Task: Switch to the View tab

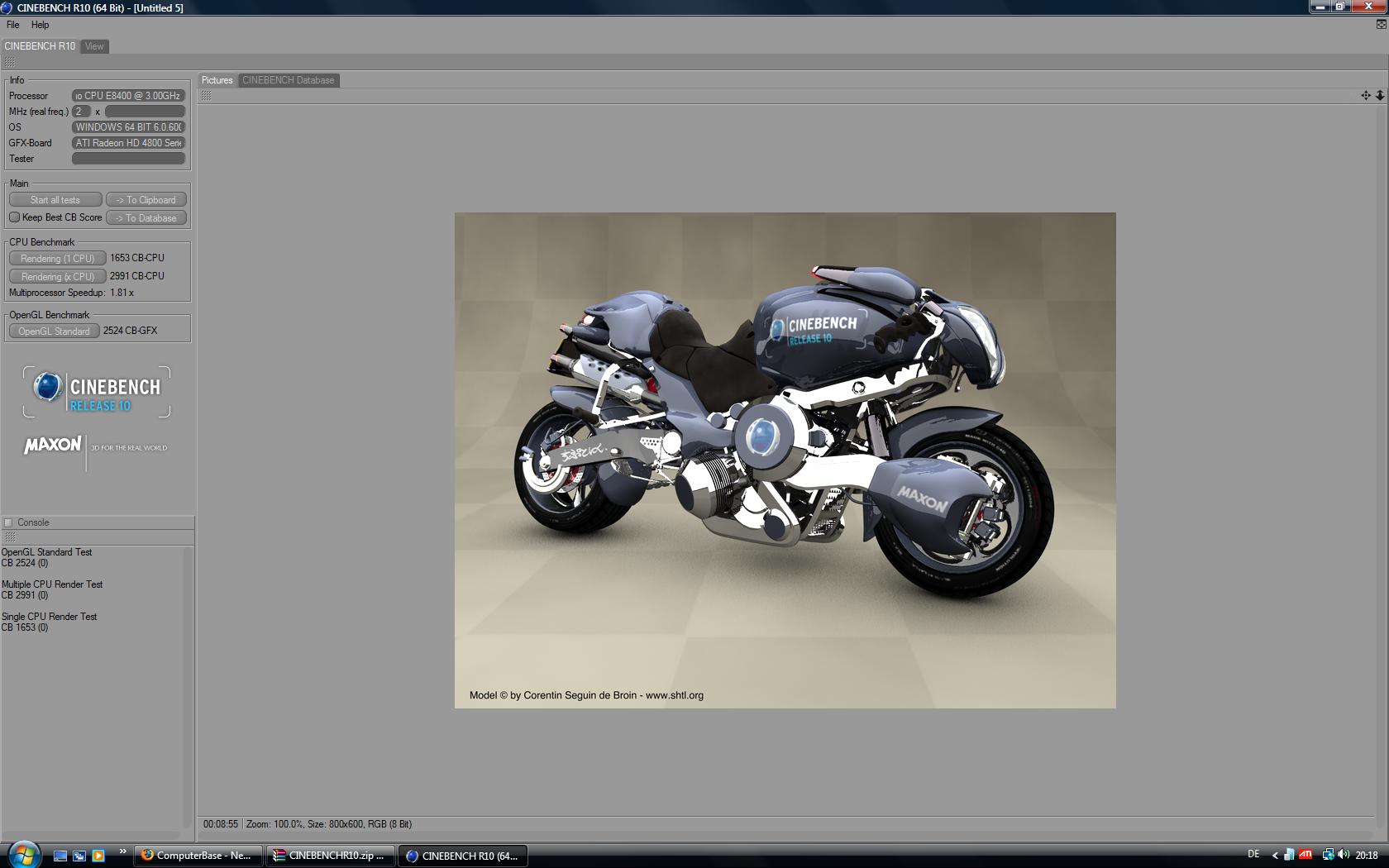Action: pos(94,46)
